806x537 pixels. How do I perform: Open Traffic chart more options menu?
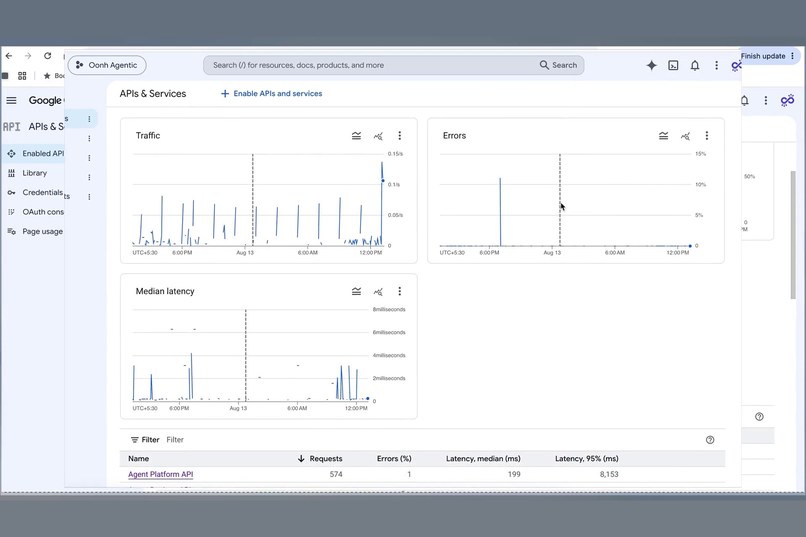point(399,136)
